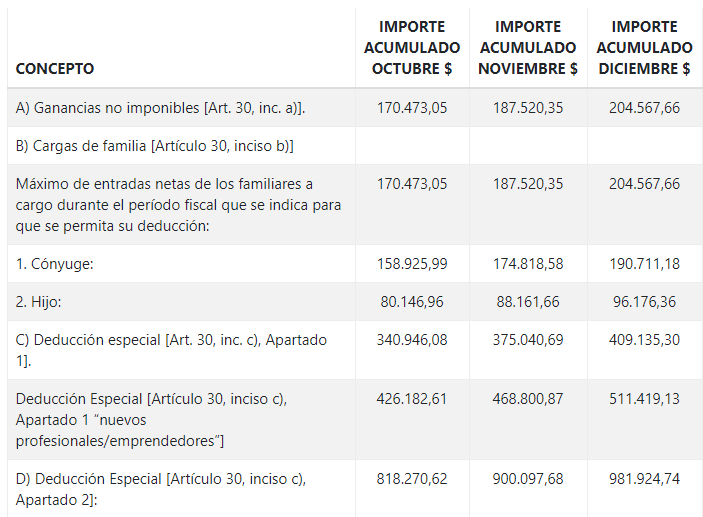Click the Ganancias no imponibles row label
This screenshot has width=703, height=517.
(160, 108)
